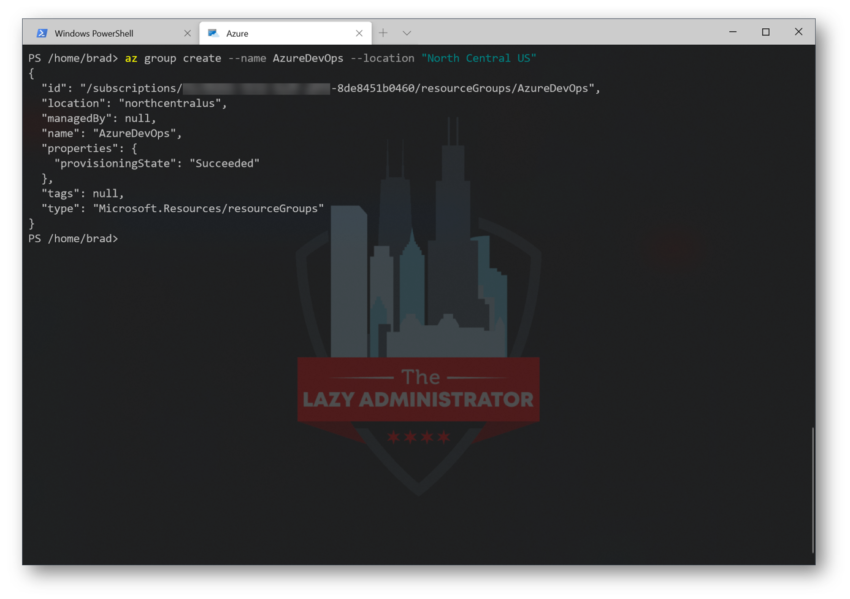Click the "type" key in output

60,208
